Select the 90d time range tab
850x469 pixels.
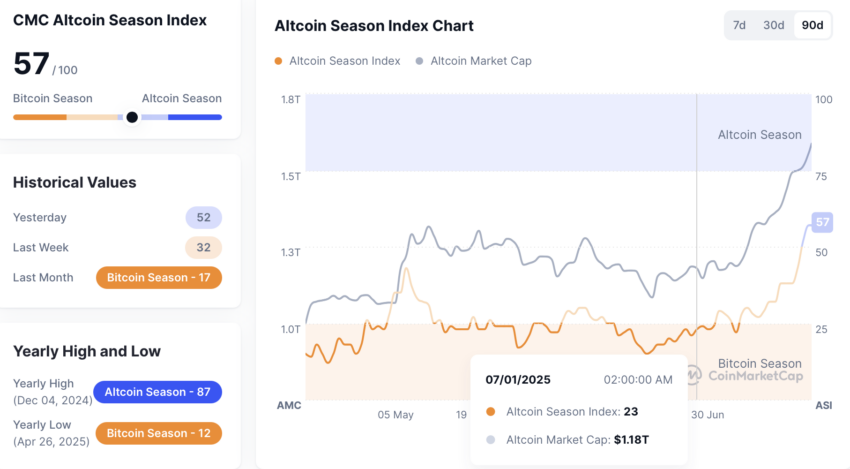(x=812, y=25)
